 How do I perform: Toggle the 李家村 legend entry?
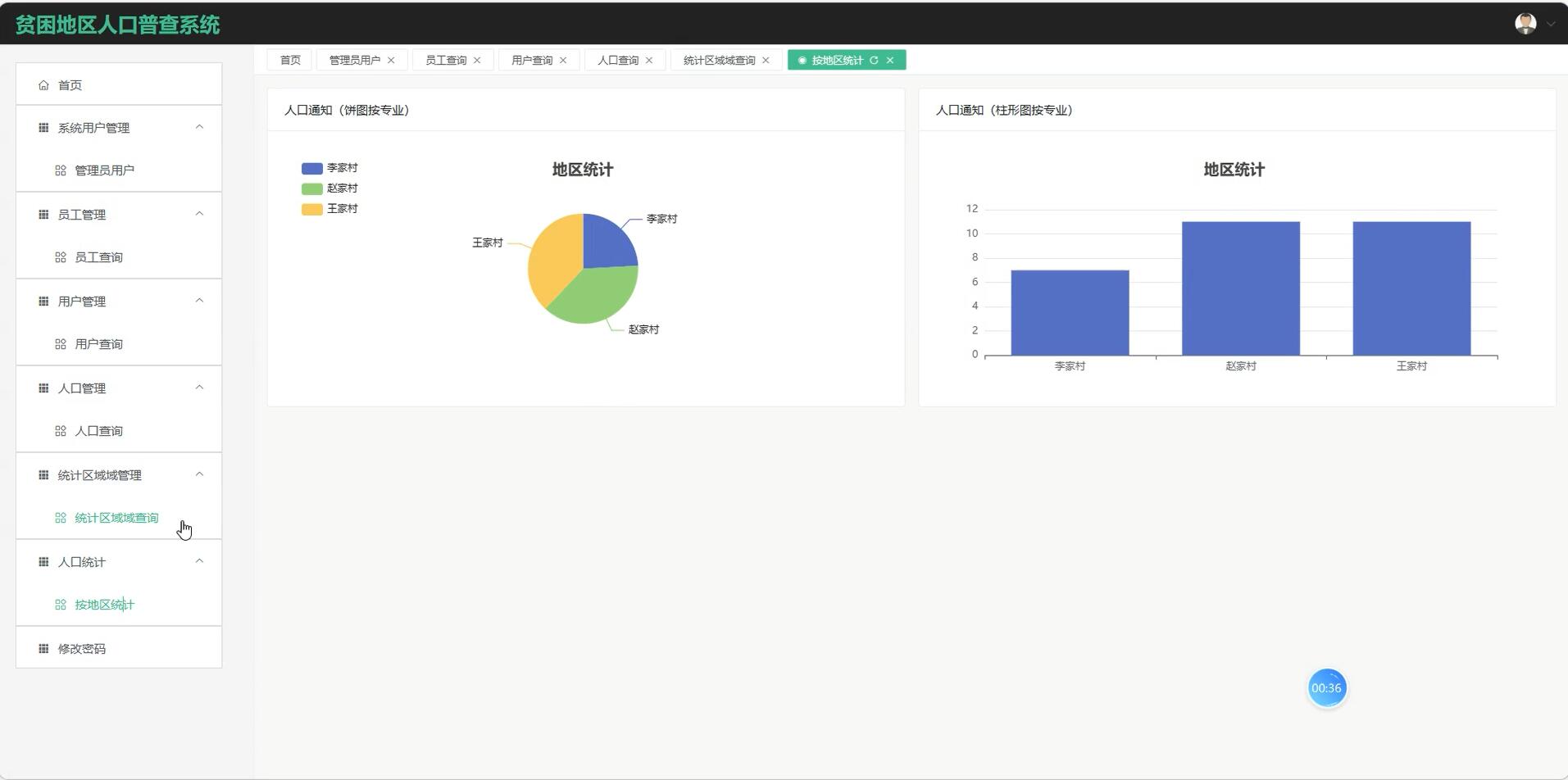pyautogui.click(x=311, y=167)
